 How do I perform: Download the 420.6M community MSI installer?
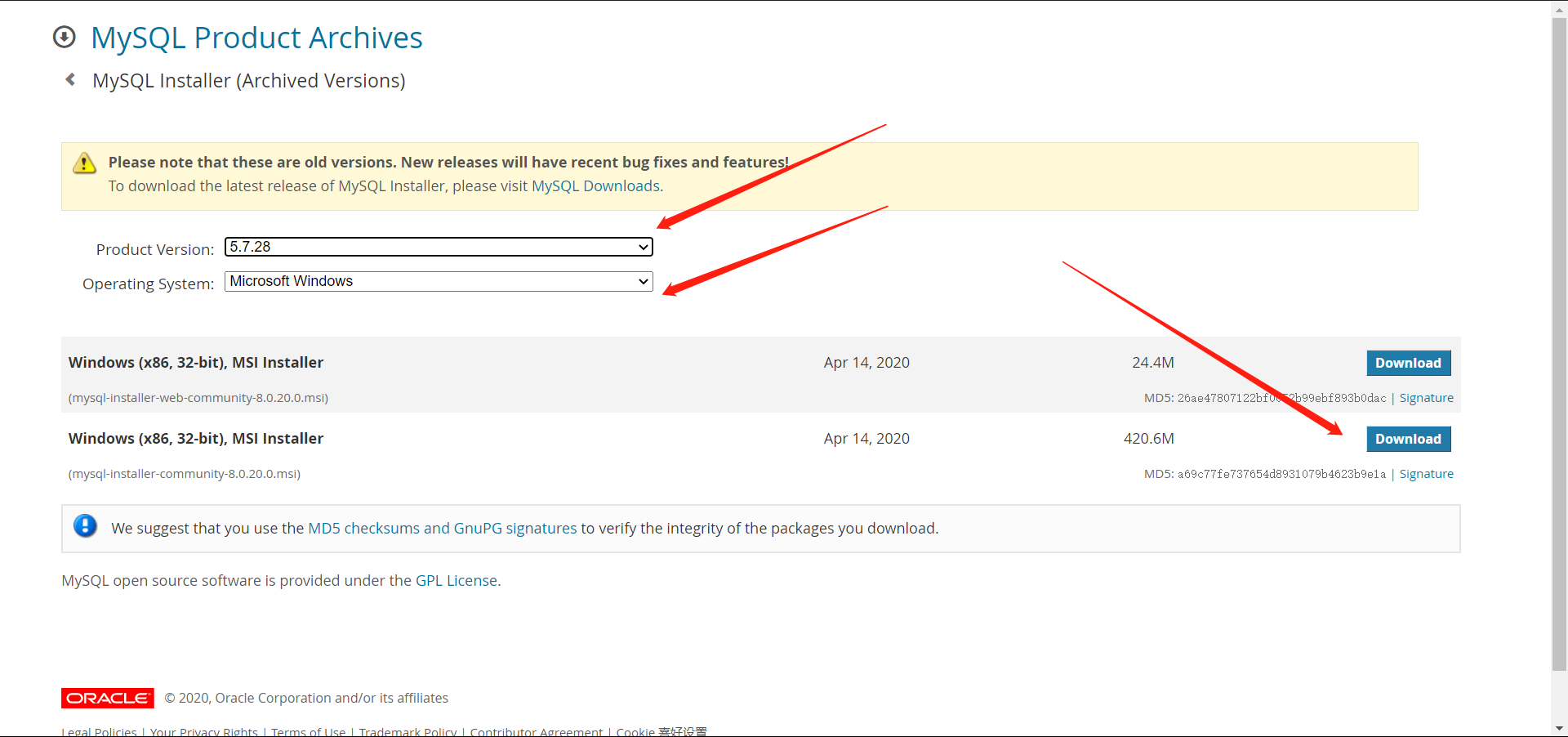(1408, 439)
